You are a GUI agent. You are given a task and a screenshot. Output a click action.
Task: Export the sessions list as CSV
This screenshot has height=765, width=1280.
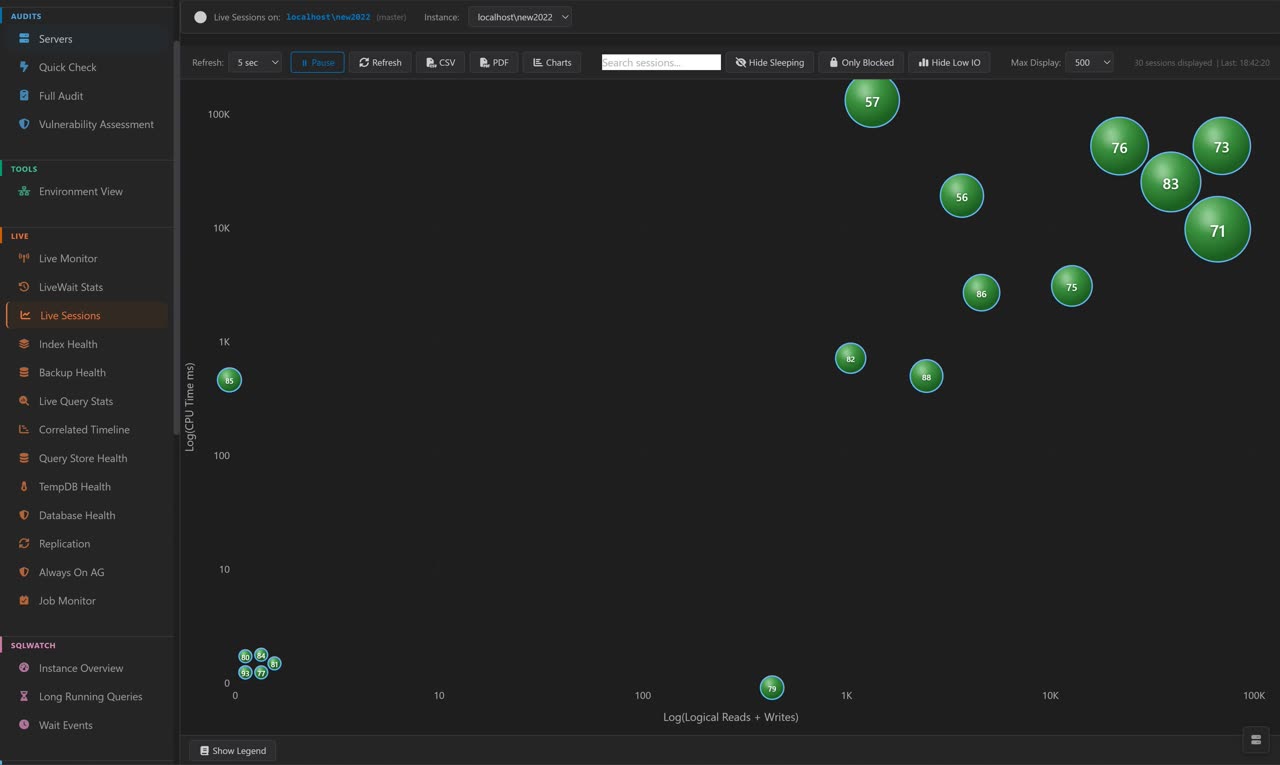click(440, 62)
